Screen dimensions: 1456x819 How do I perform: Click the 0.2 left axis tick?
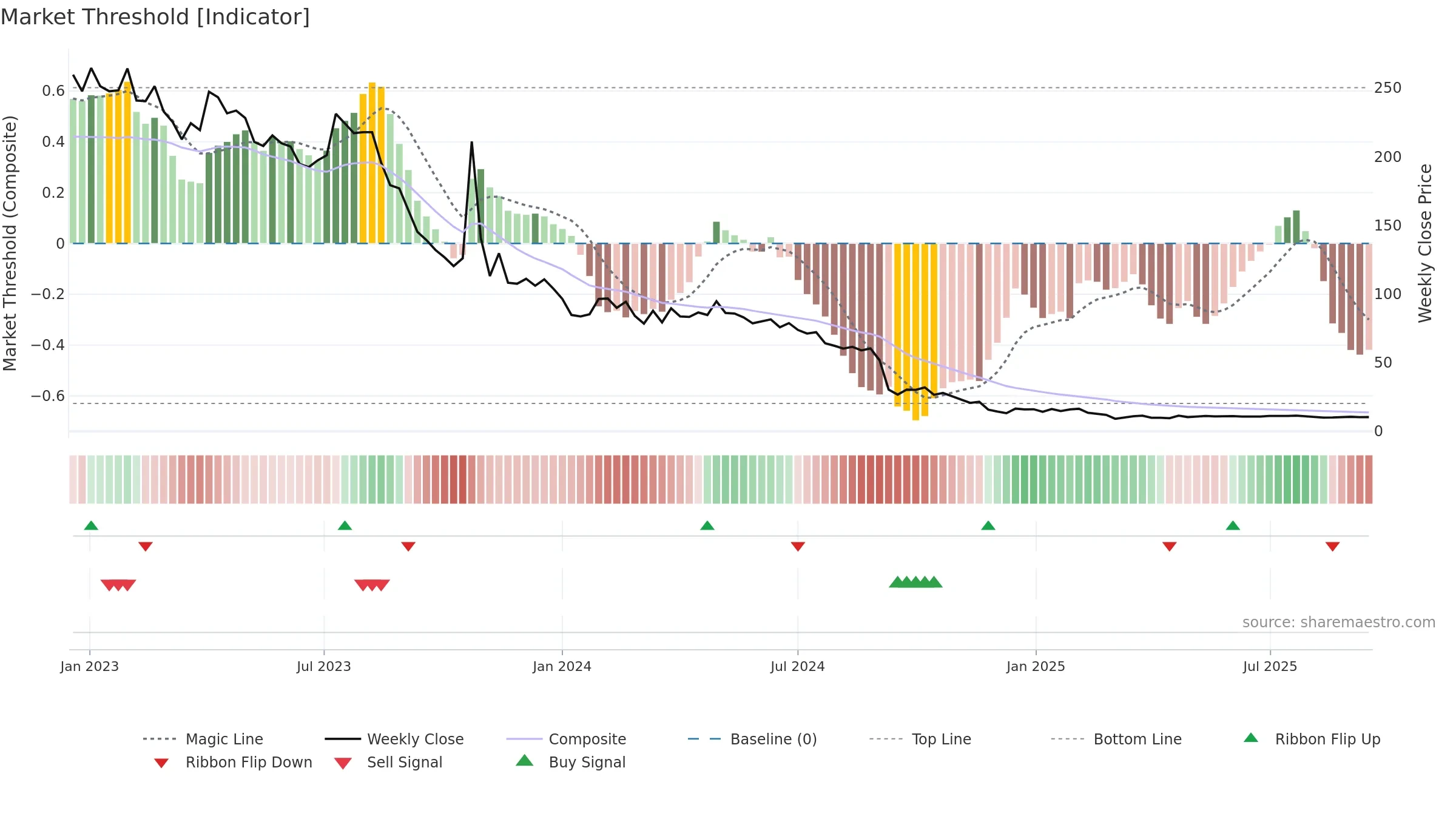(x=53, y=193)
